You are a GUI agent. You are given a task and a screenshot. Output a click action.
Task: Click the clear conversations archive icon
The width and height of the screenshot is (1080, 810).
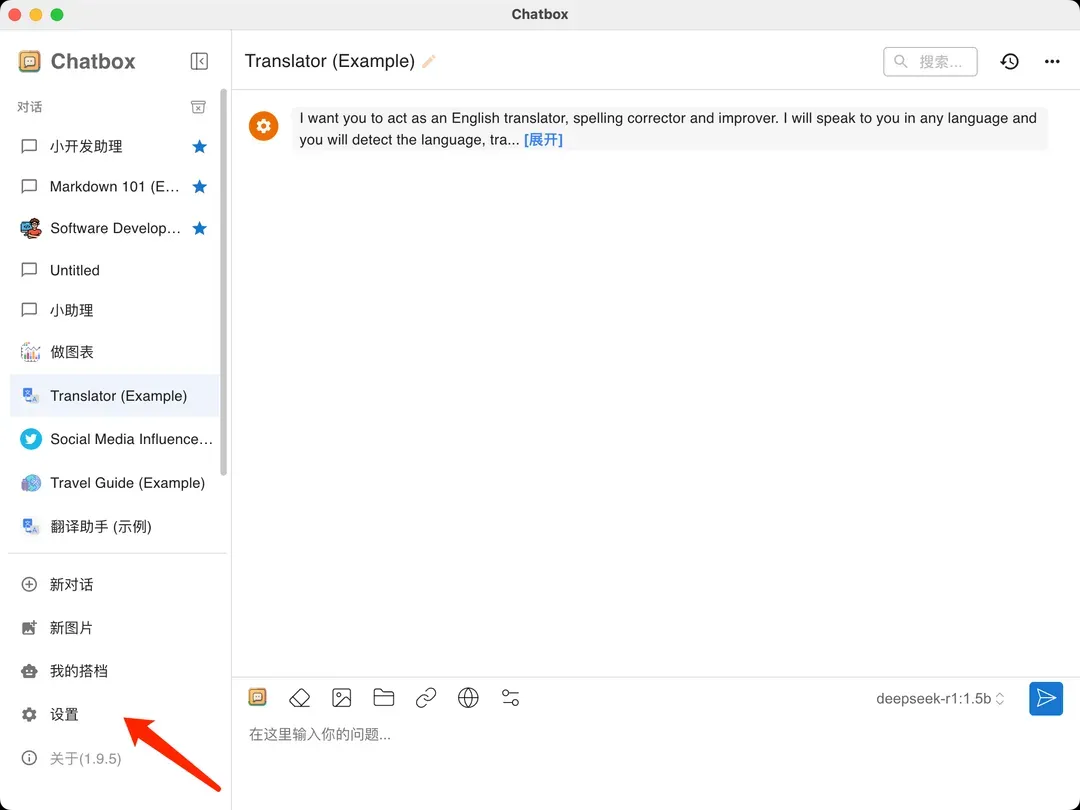pyautogui.click(x=198, y=107)
